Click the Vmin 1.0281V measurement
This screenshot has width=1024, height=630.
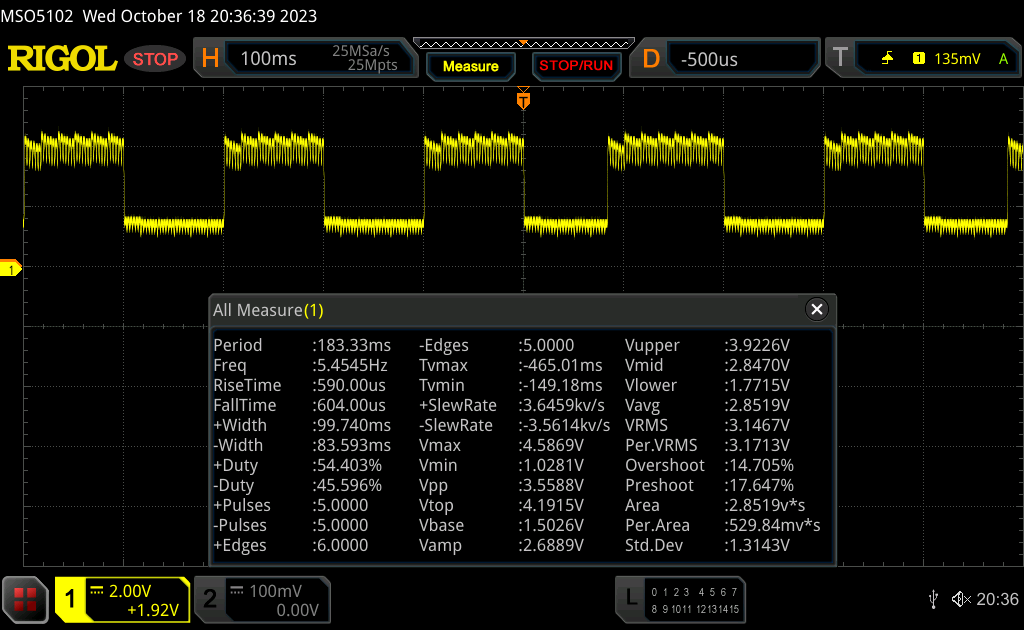pos(501,465)
